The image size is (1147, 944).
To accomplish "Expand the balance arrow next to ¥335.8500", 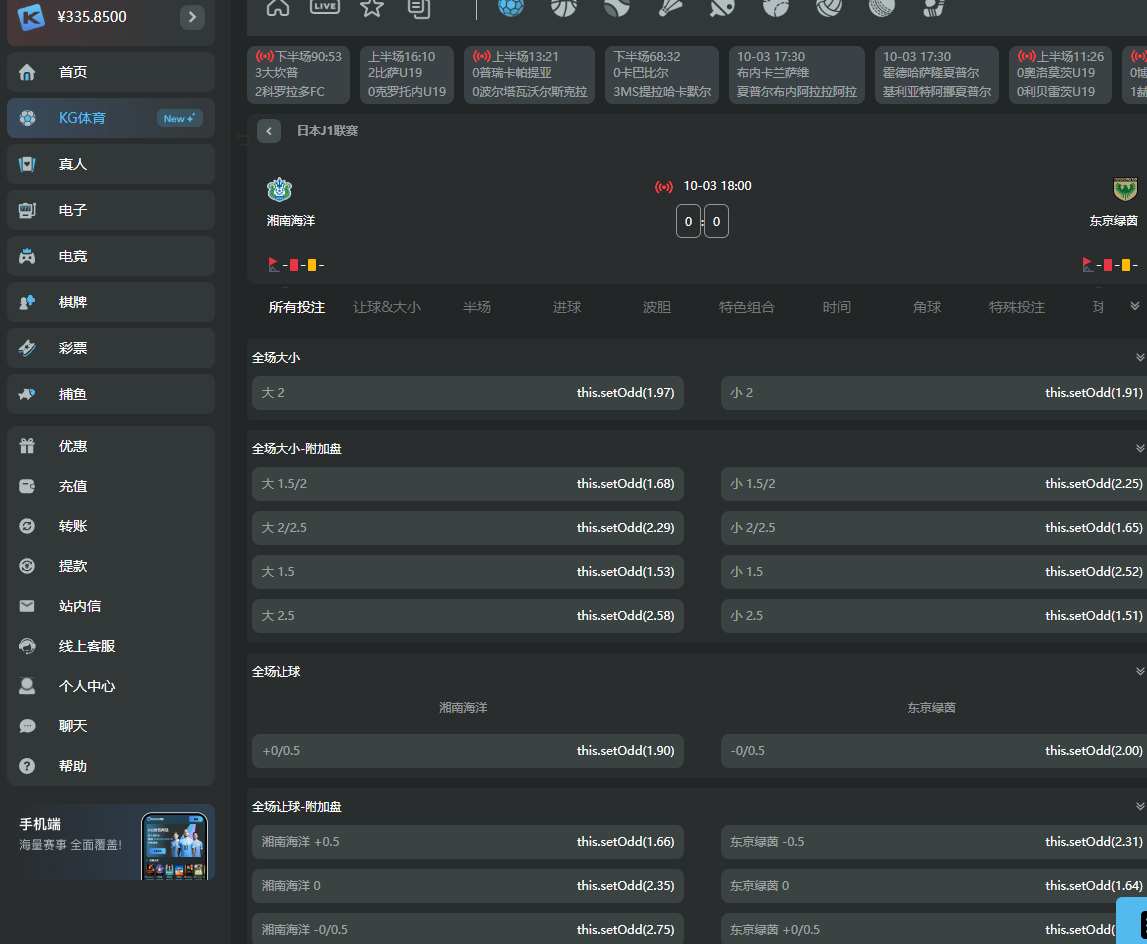I will coord(192,17).
